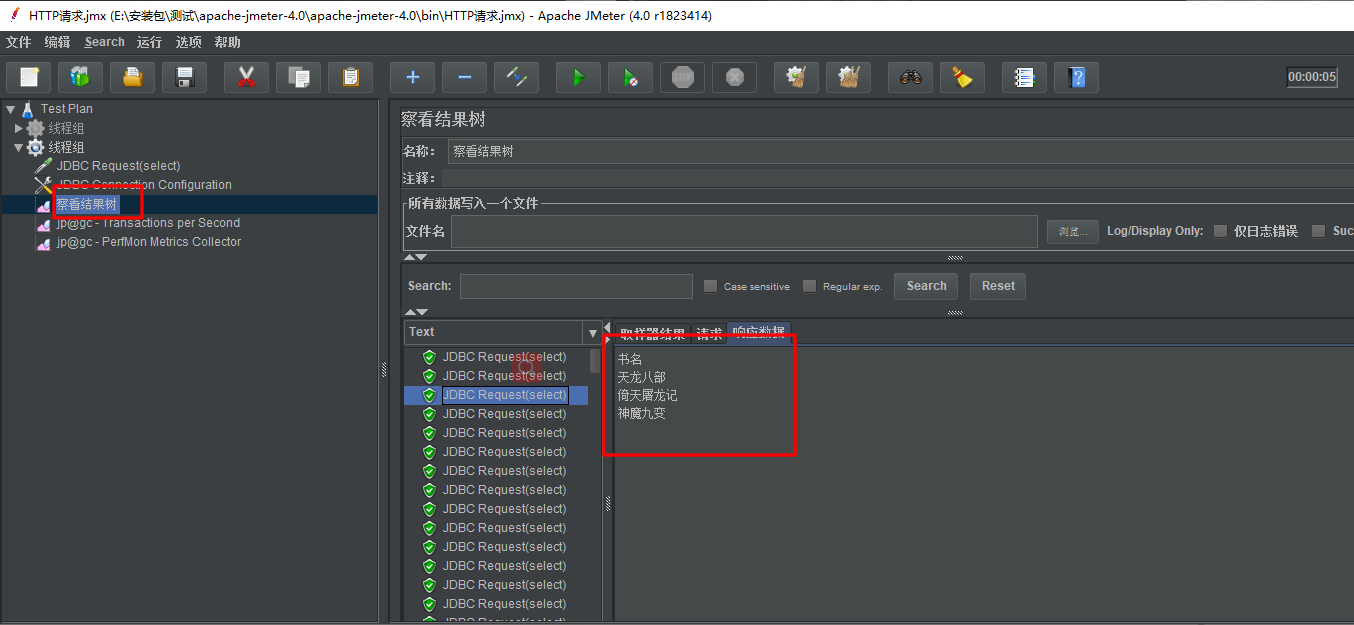Click the PerfMon Metrics Collector icon
The image size is (1354, 625).
[43, 243]
